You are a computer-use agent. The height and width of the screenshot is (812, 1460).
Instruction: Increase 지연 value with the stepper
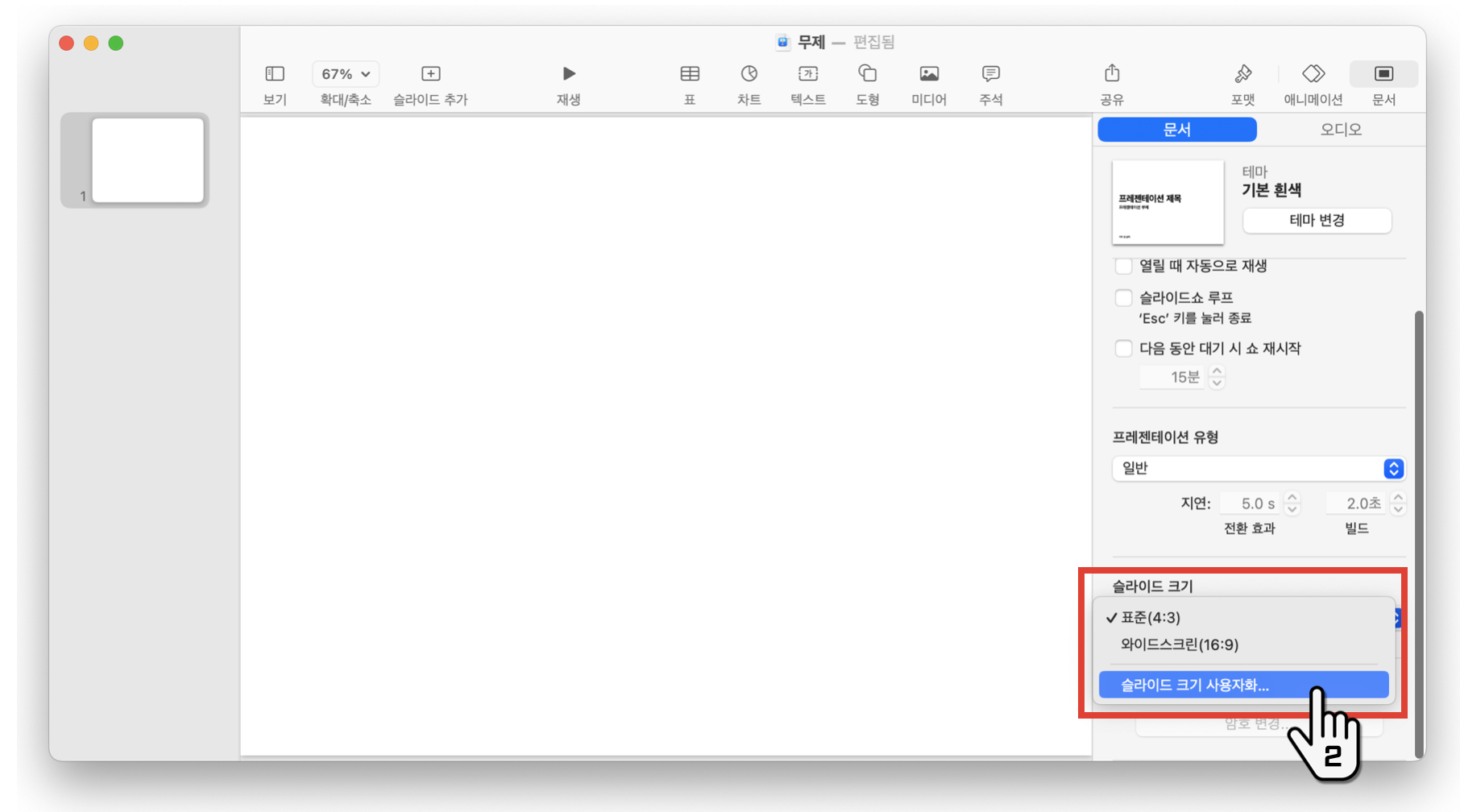pyautogui.click(x=1292, y=498)
